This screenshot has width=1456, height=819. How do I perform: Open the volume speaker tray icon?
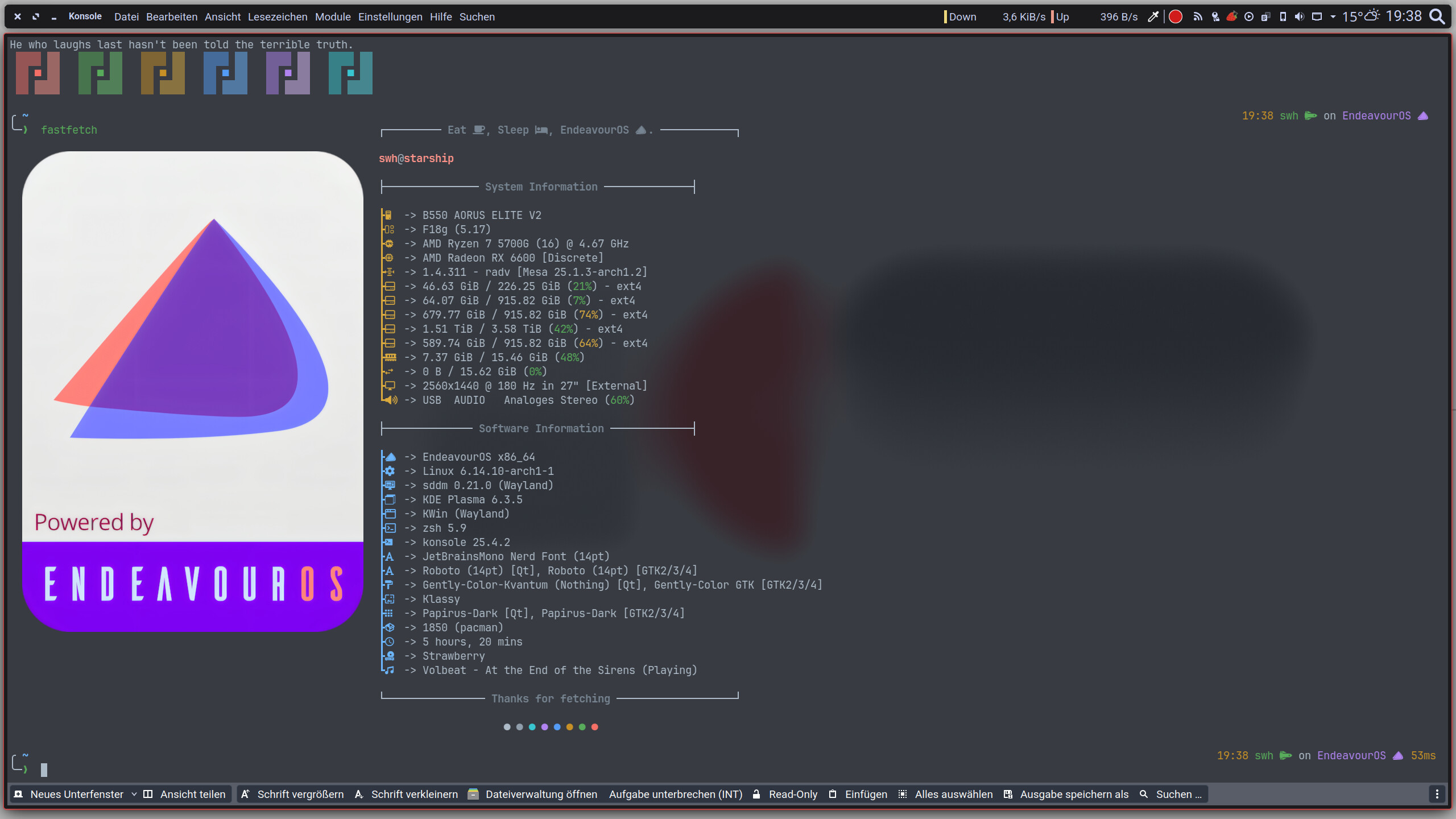point(1300,16)
